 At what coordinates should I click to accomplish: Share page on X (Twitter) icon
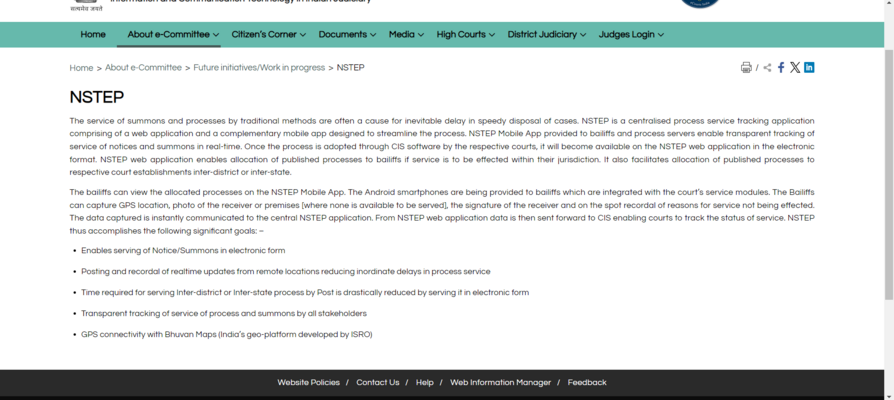point(795,68)
